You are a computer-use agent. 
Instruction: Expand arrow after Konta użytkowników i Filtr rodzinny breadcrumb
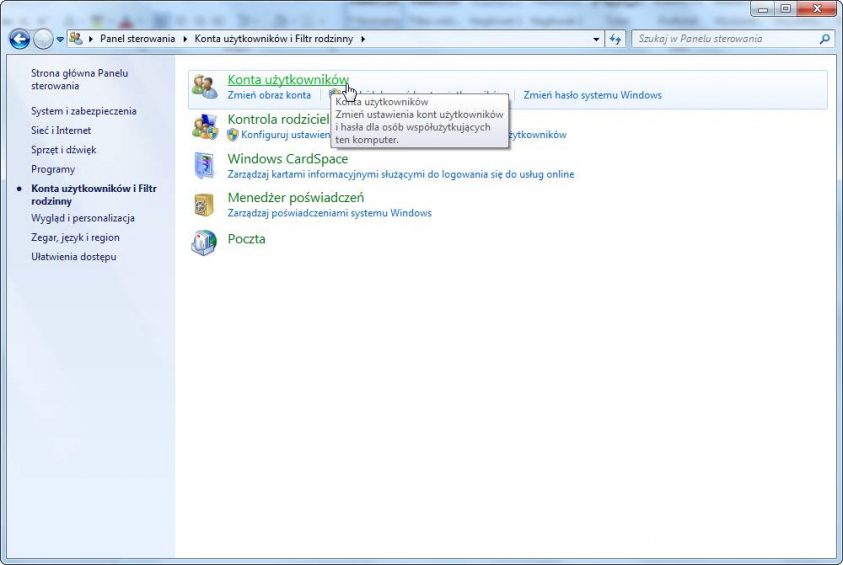pos(363,39)
